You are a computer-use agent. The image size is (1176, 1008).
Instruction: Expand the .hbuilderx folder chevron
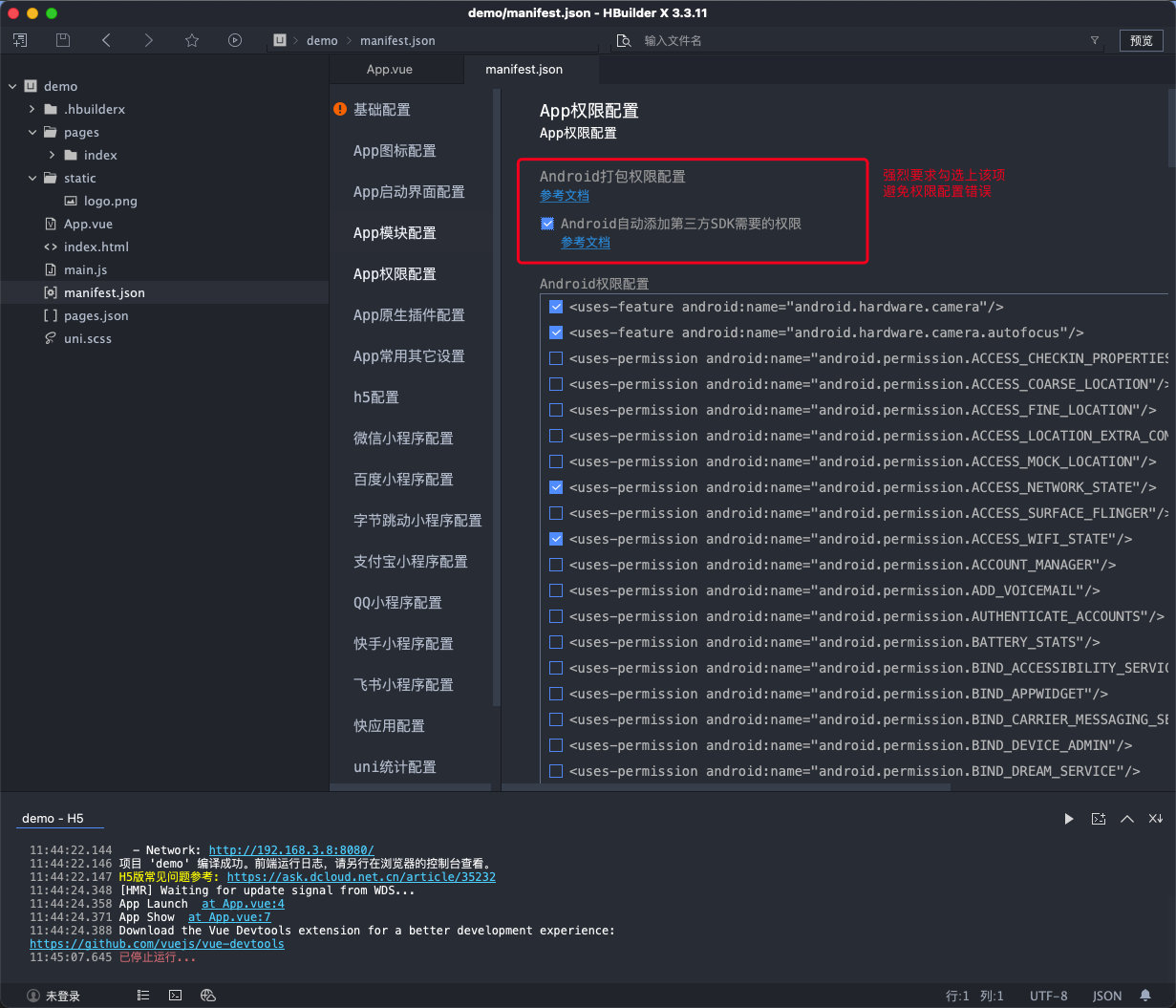[x=32, y=109]
